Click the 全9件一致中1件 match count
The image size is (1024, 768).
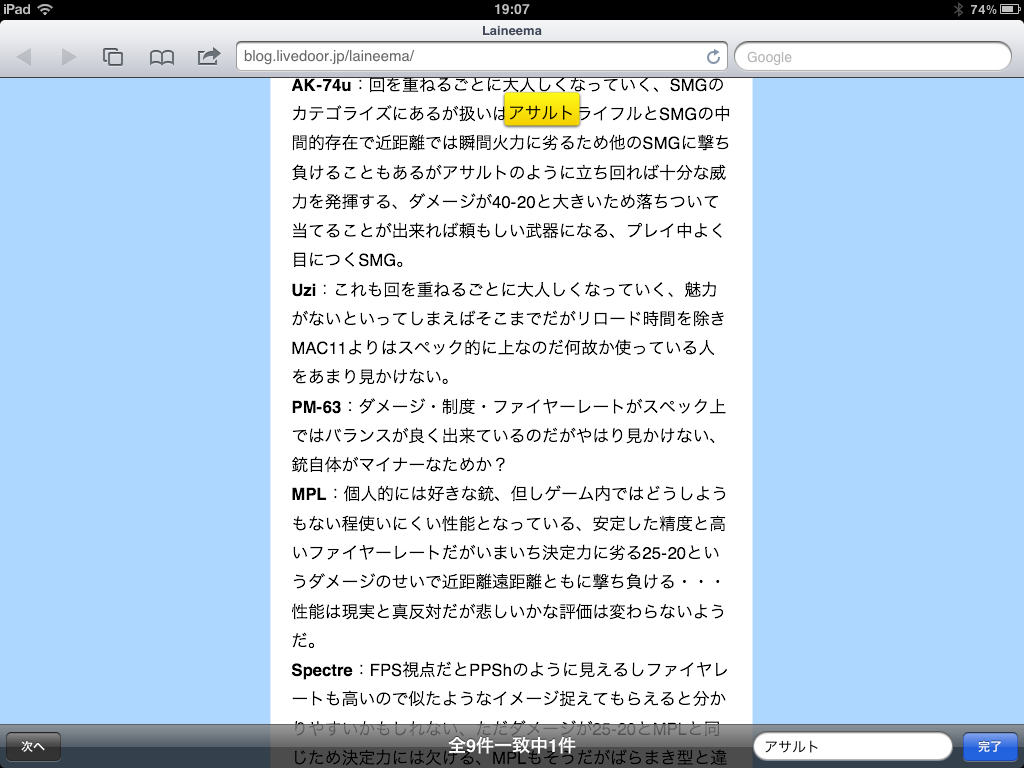511,745
